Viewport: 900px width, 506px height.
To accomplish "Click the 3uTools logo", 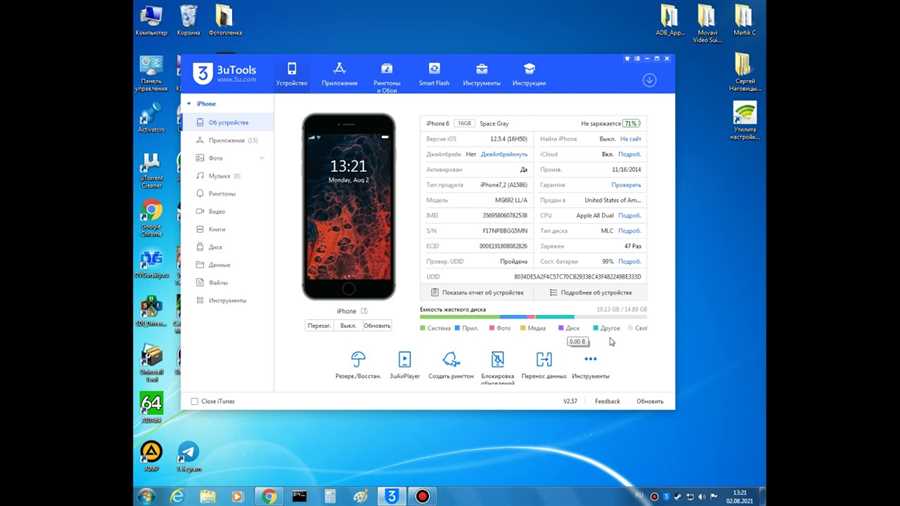I will 224,73.
